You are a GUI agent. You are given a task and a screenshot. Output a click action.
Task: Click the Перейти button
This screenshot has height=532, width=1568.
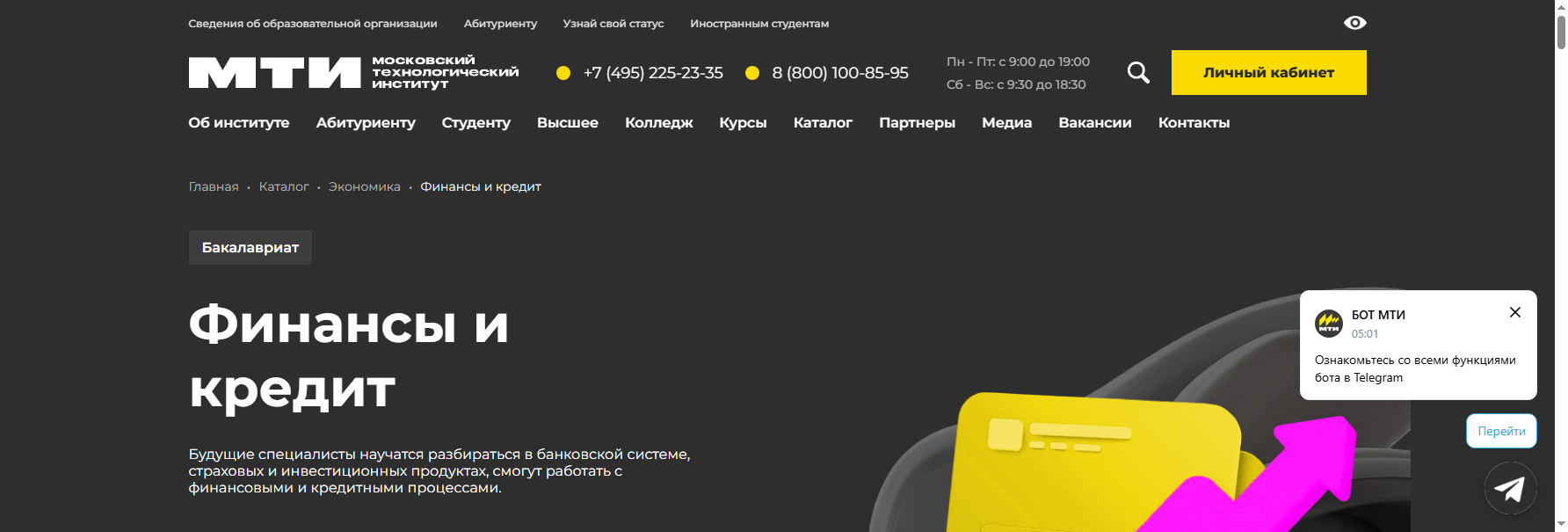tap(1501, 431)
